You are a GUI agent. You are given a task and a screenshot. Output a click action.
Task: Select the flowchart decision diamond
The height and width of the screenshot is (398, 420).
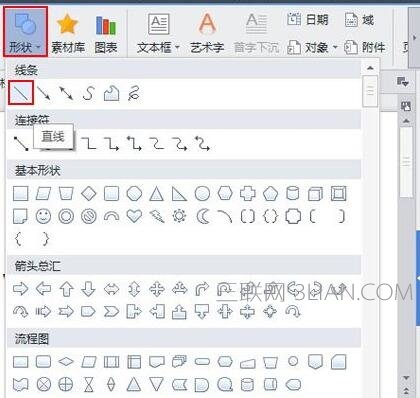pos(66,362)
